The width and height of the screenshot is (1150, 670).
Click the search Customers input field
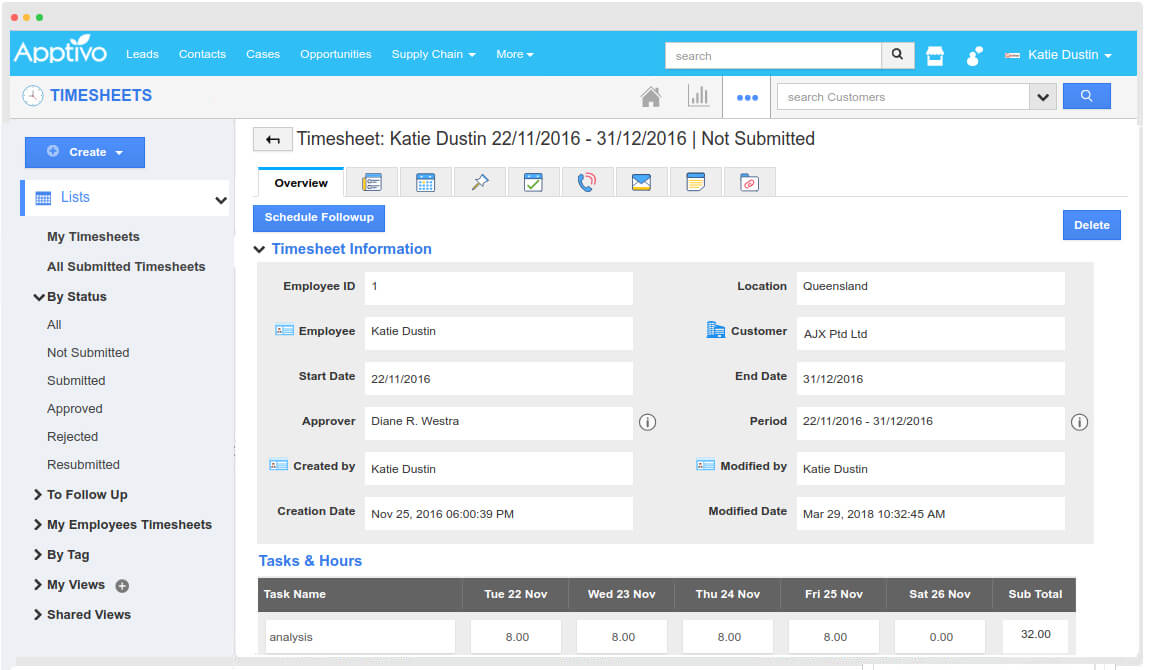(x=902, y=97)
